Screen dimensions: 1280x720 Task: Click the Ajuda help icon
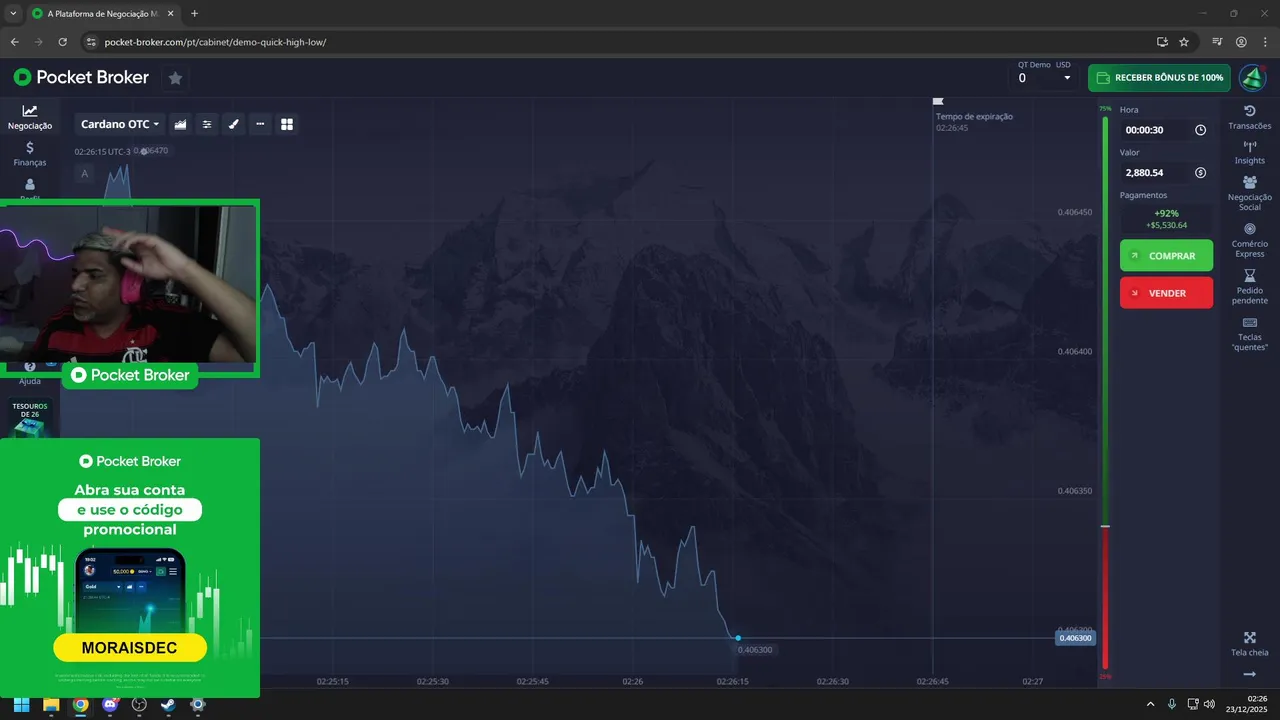(x=30, y=375)
